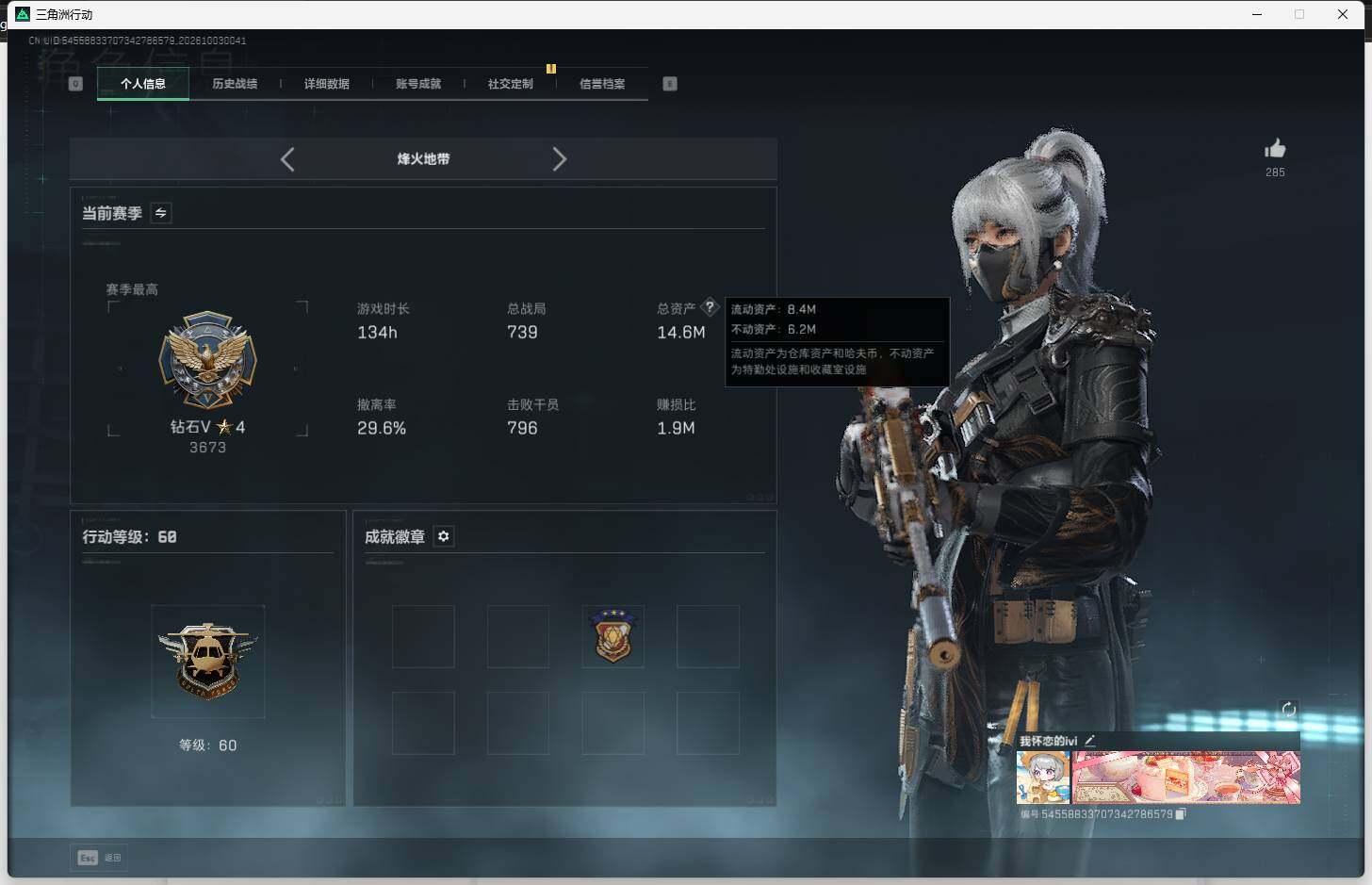Click the Q key hint before the tabs

pos(76,84)
